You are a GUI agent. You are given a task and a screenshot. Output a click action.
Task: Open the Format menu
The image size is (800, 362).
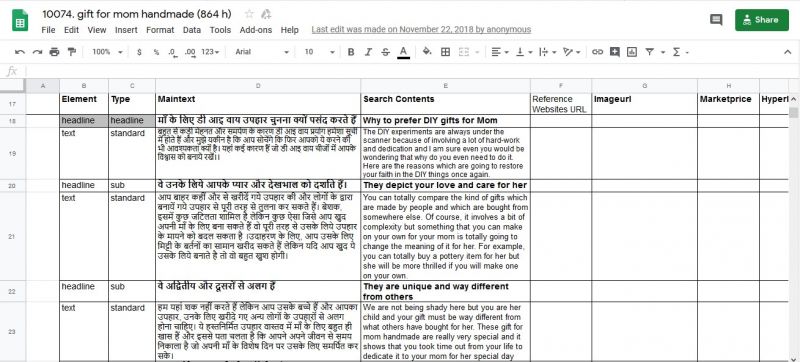click(x=160, y=30)
